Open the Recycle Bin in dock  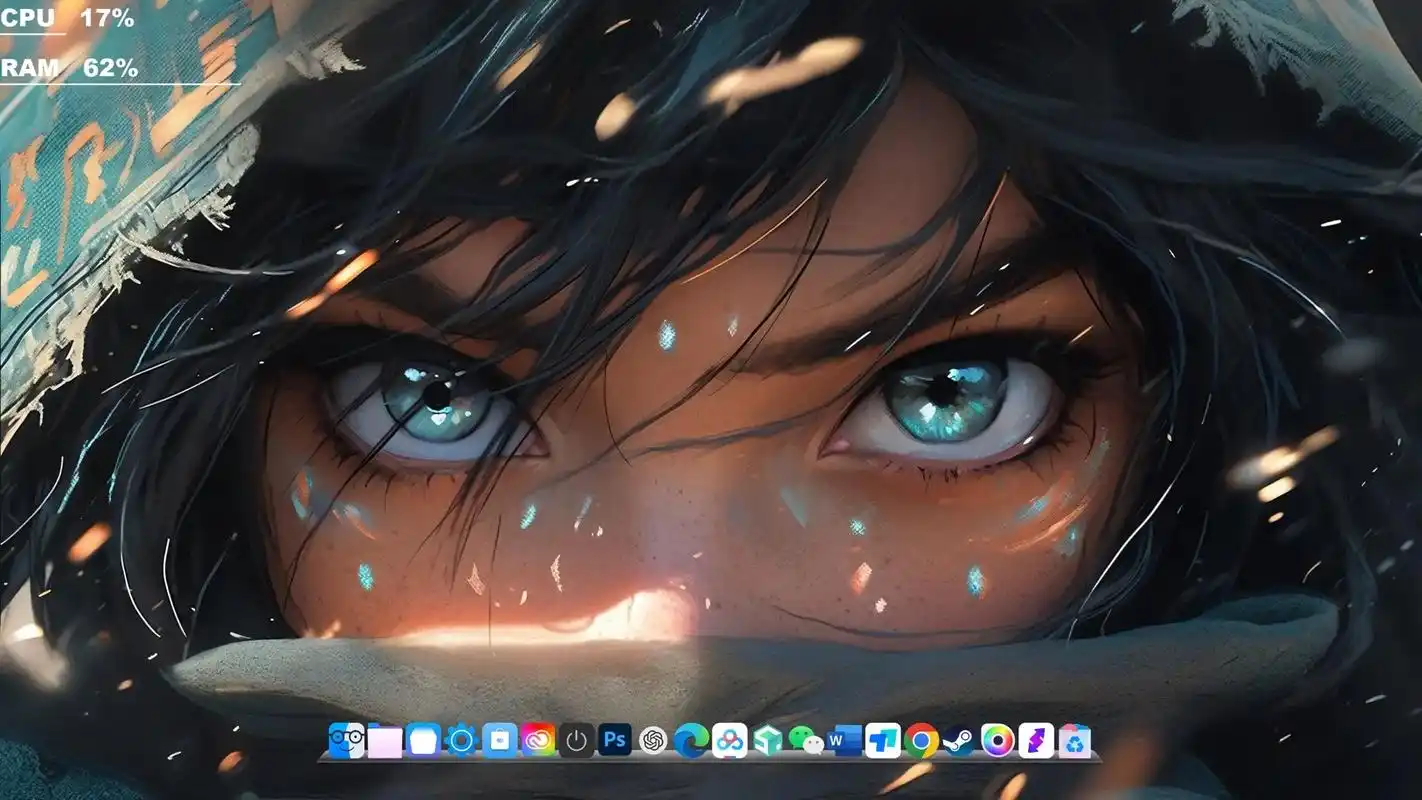1075,741
